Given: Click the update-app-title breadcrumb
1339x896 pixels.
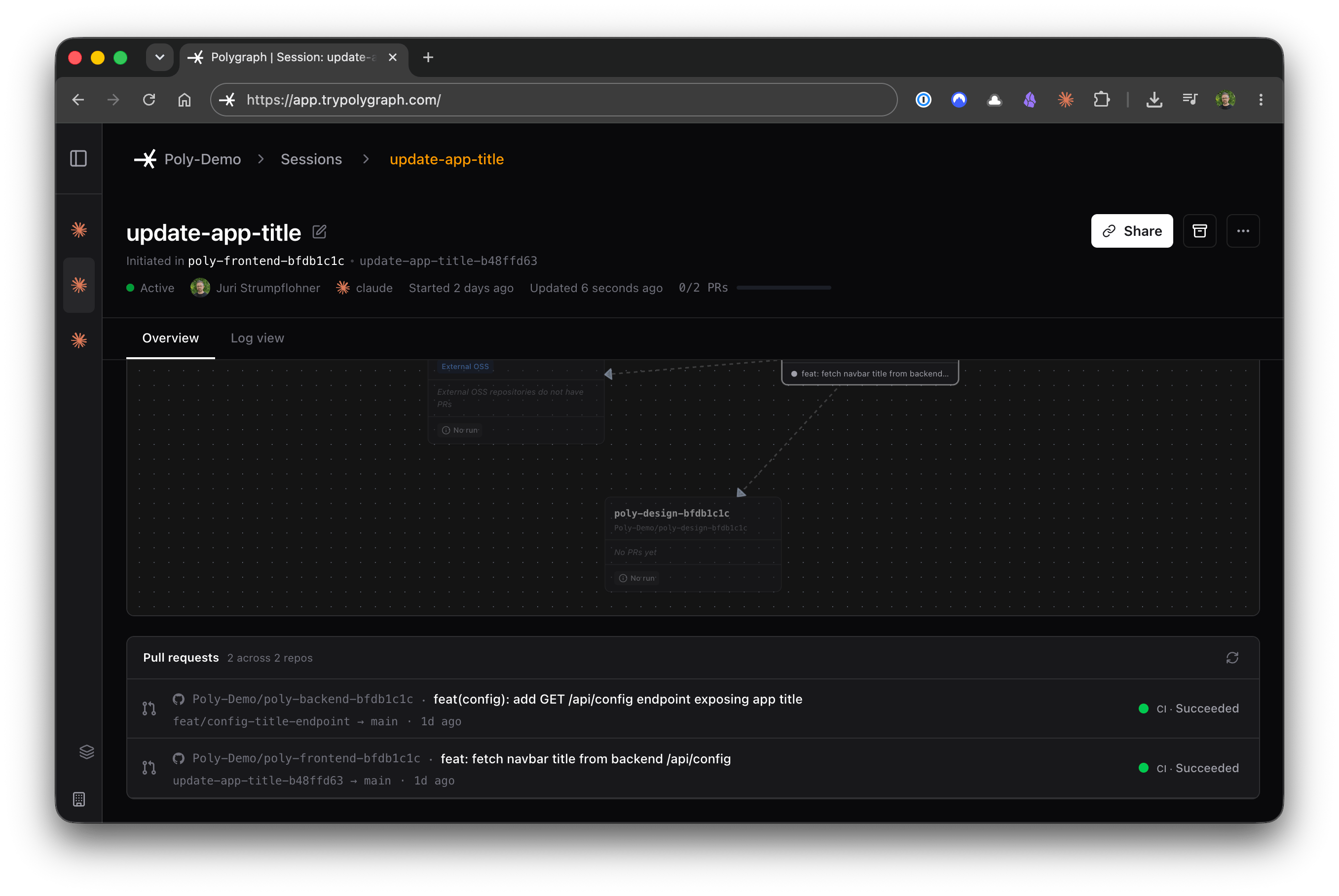Looking at the screenshot, I should [446, 159].
